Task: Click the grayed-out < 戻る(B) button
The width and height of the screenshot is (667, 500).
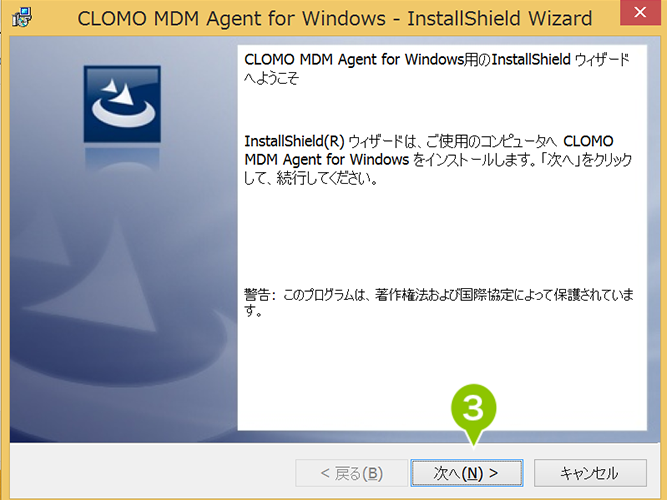Action: click(x=351, y=473)
